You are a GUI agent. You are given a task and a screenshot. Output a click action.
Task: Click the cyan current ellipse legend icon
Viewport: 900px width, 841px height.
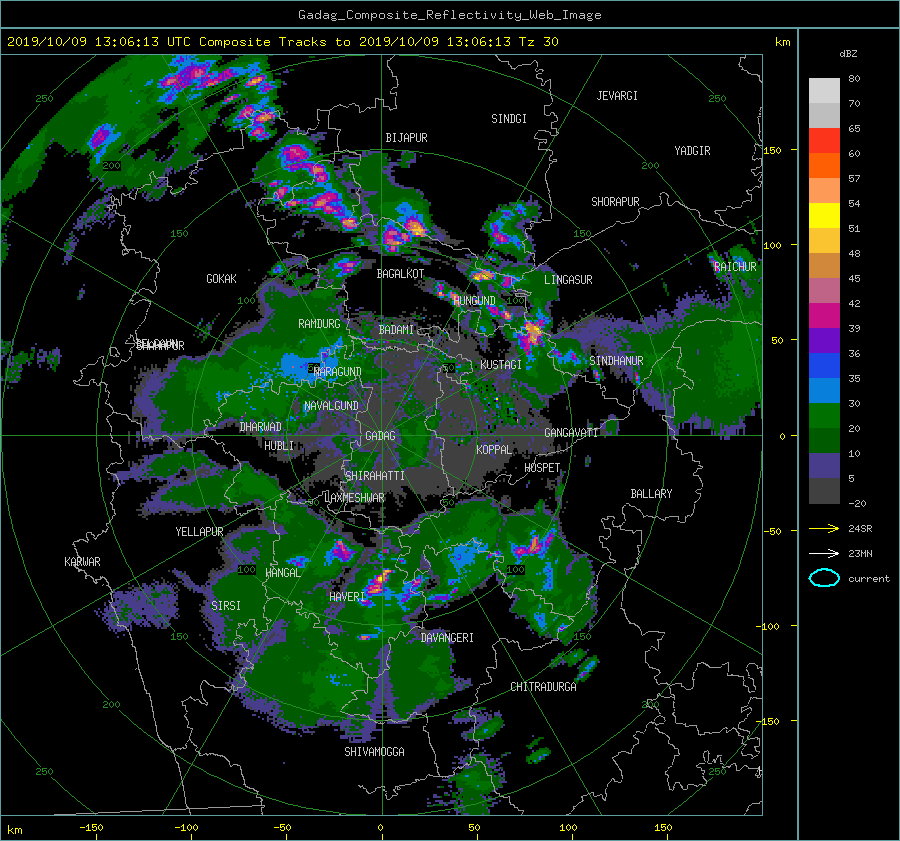(824, 578)
